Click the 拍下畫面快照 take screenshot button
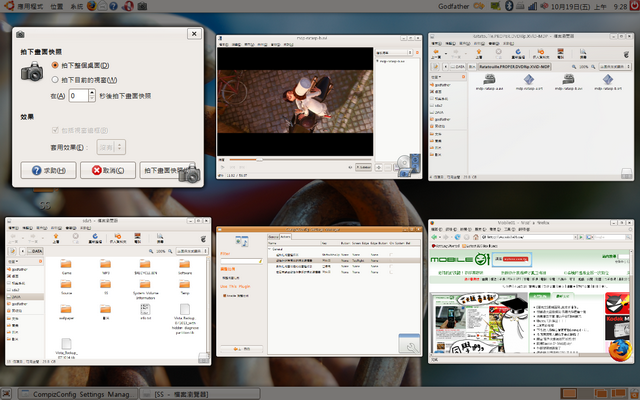 click(x=167, y=170)
